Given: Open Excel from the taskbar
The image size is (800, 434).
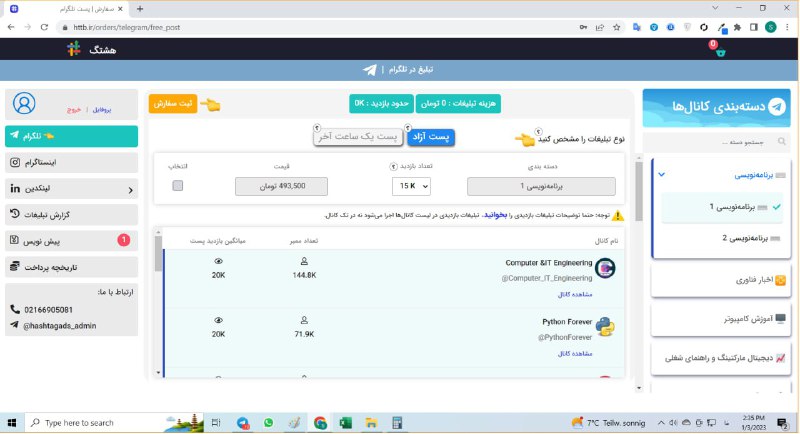Looking at the screenshot, I should [345, 423].
